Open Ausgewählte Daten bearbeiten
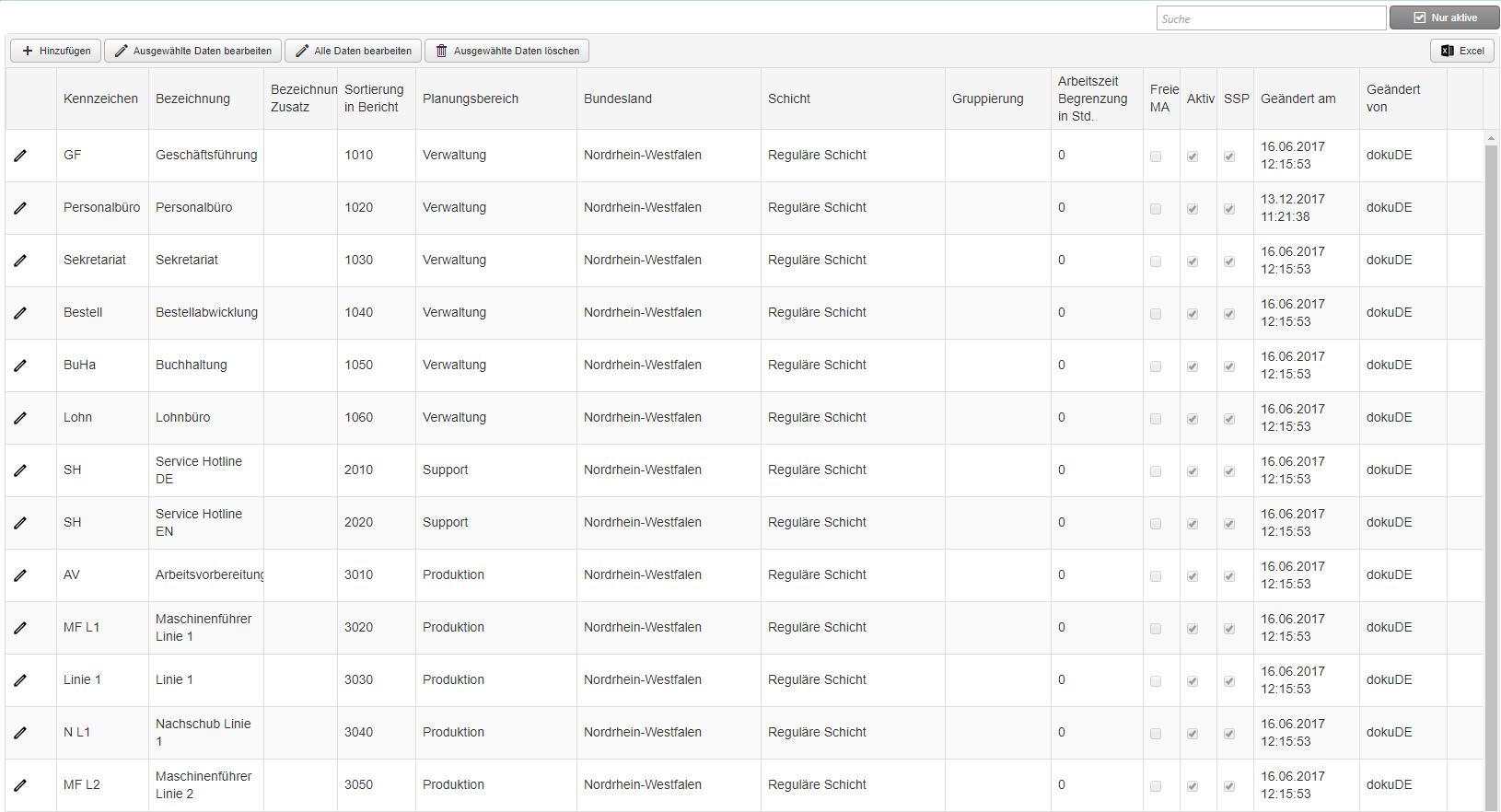 (x=192, y=51)
